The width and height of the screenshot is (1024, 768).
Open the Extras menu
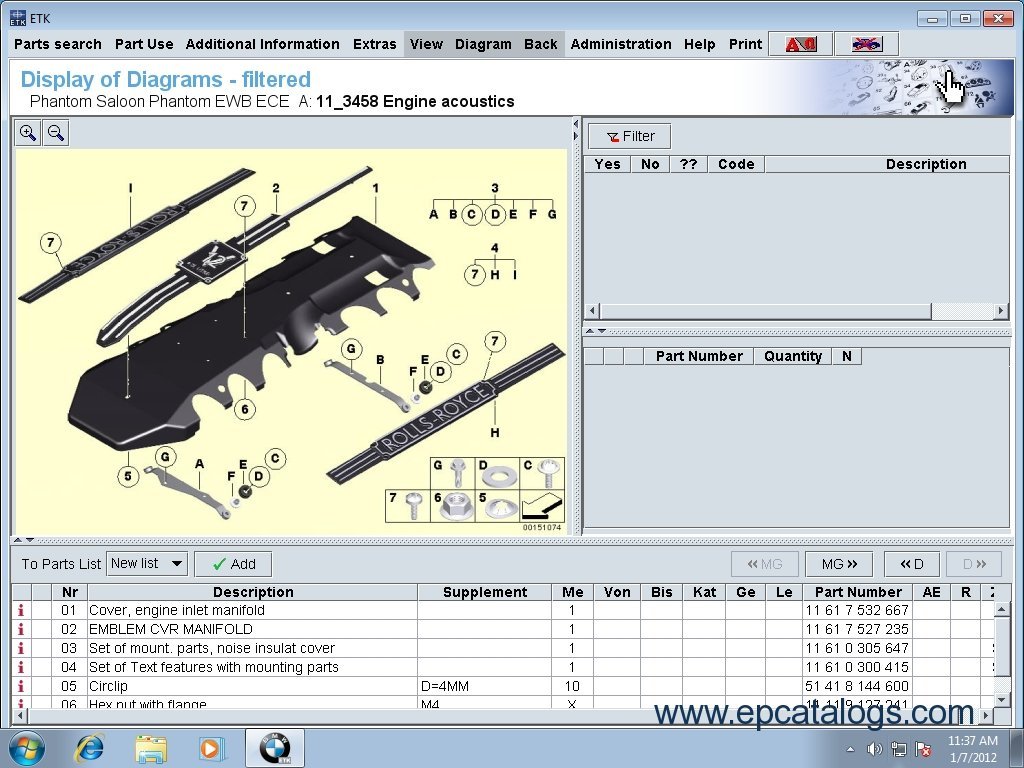[x=375, y=44]
